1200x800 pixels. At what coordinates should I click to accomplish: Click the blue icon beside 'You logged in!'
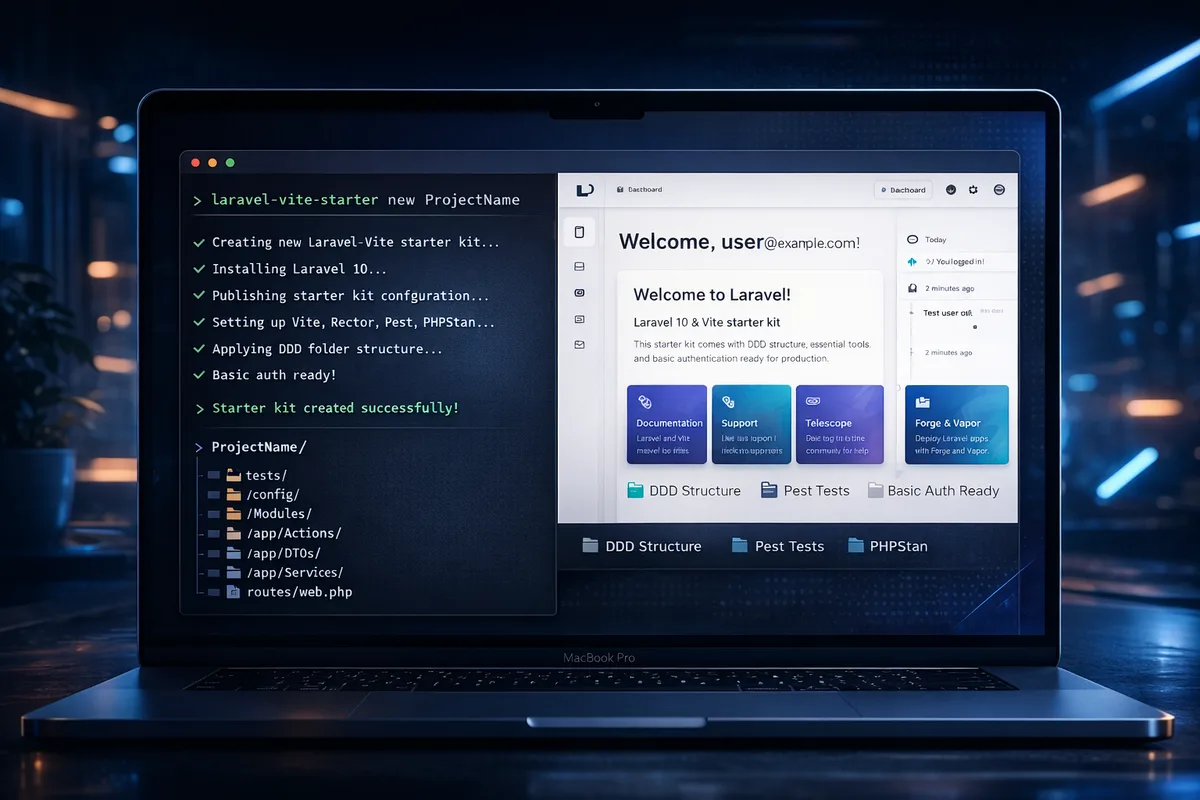tap(912, 261)
